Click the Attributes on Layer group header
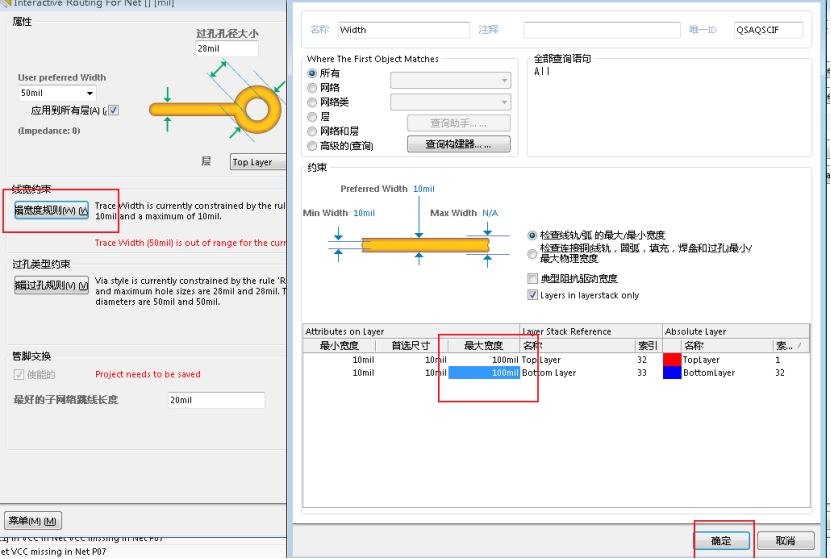Screen dimensions: 831x559 coord(411,332)
